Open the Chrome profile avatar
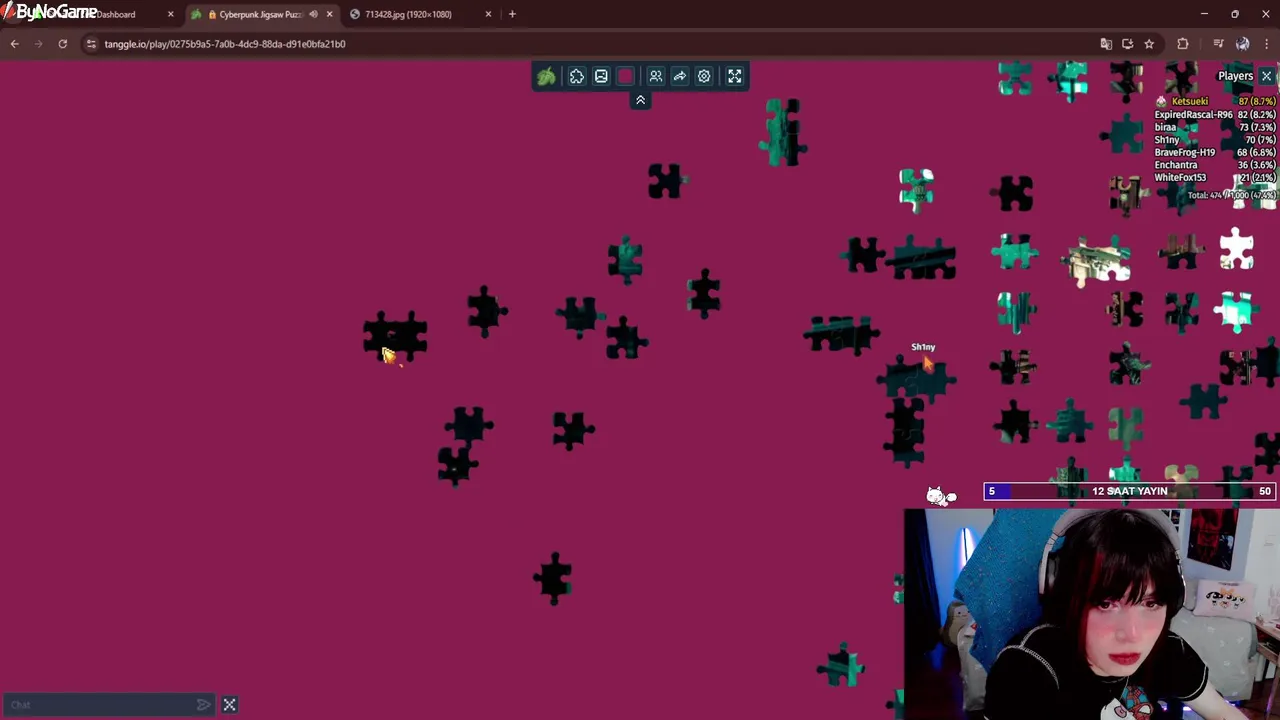The height and width of the screenshot is (720, 1280). coord(1242,44)
